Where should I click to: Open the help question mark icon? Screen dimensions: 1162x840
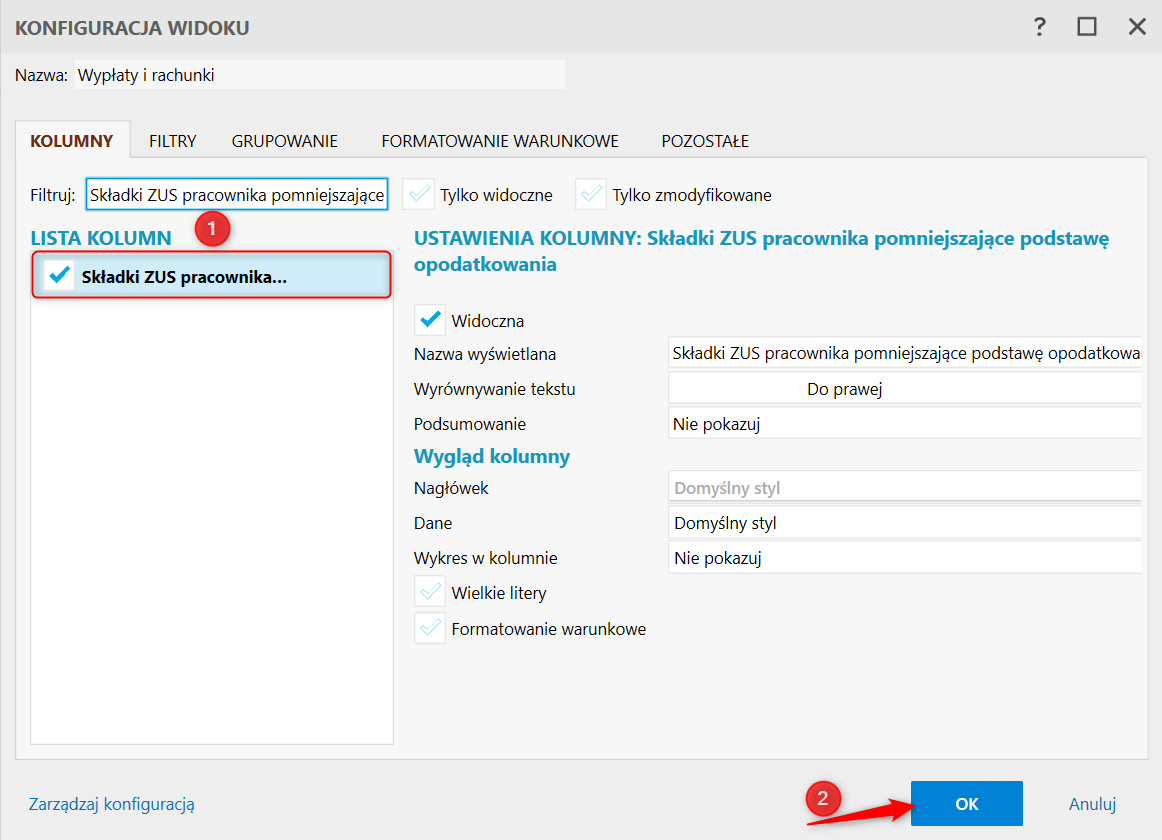point(1040,27)
